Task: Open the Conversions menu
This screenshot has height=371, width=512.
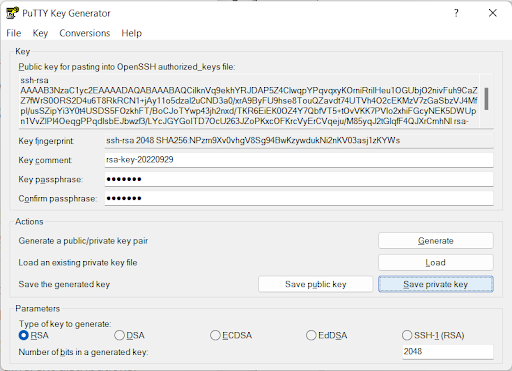Action: coord(85,33)
